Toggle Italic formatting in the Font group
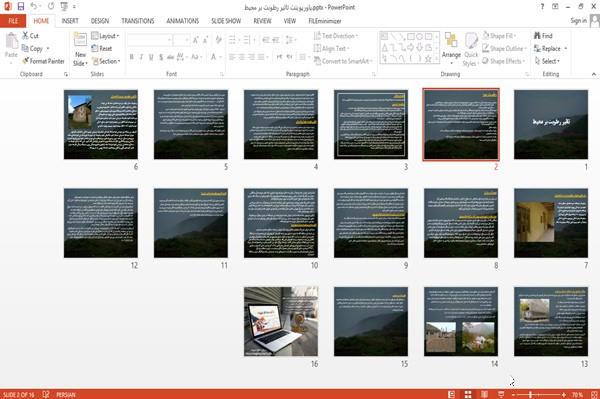The image size is (600, 399). [x=141, y=57]
